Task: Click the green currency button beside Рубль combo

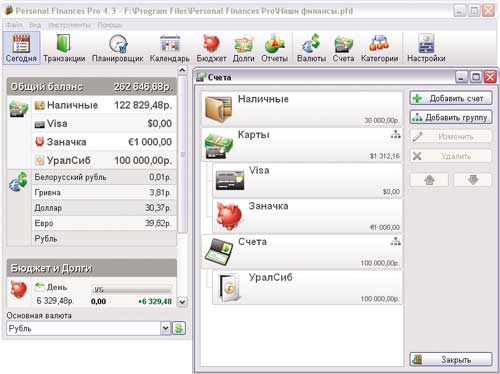Action: point(179,328)
